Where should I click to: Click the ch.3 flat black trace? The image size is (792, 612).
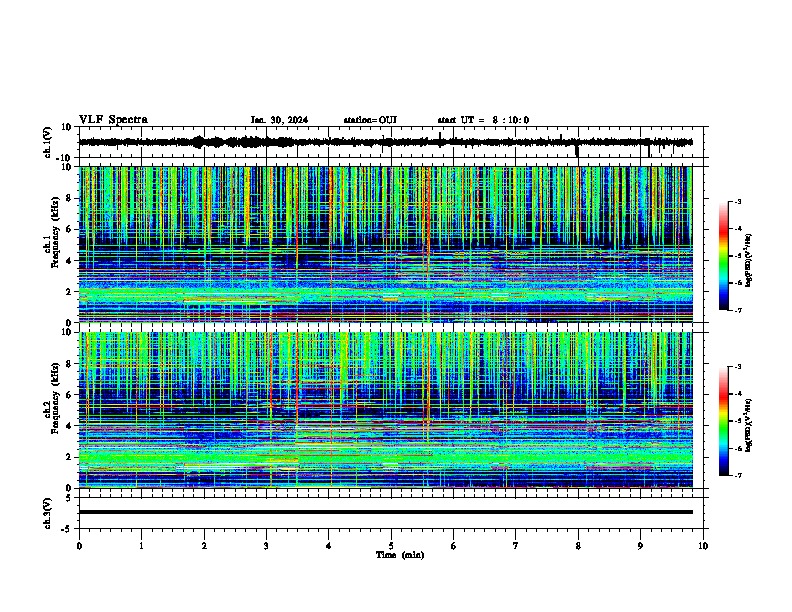[x=385, y=512]
